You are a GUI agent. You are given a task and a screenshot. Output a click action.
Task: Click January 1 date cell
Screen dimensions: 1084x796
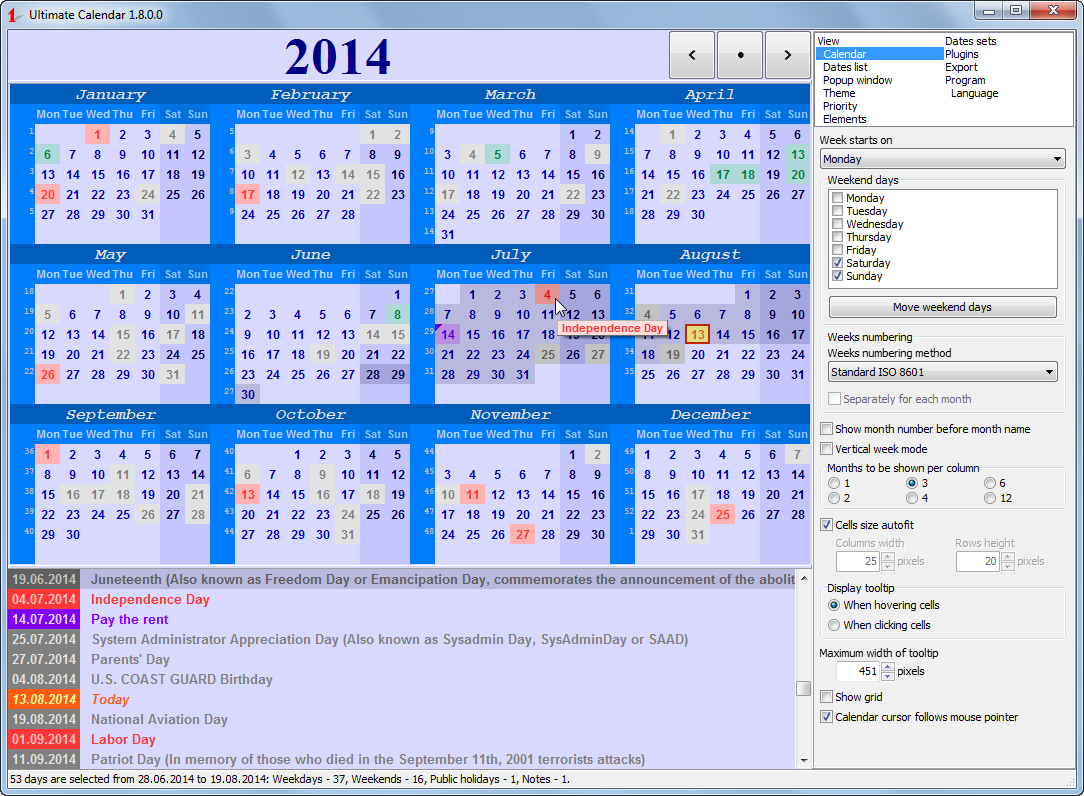[x=97, y=135]
